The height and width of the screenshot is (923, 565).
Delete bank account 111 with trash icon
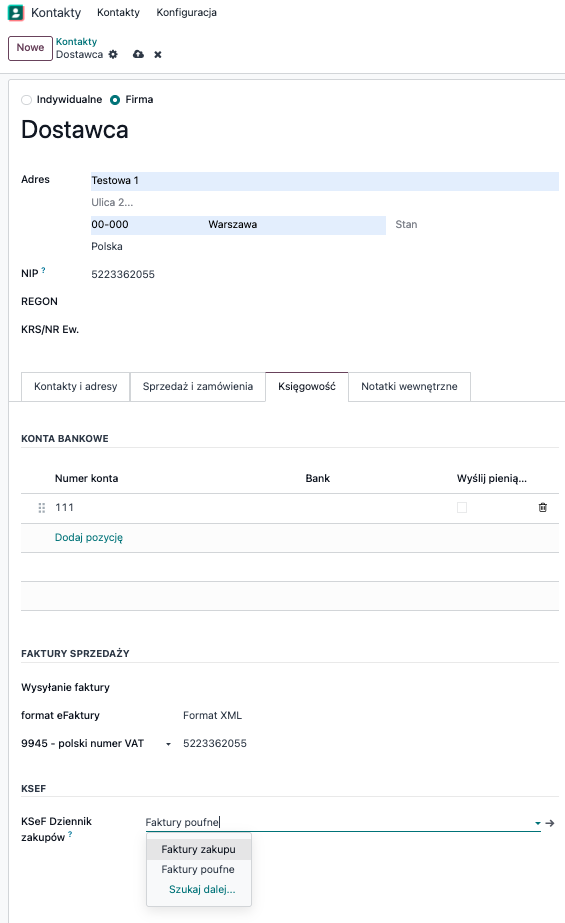(543, 507)
